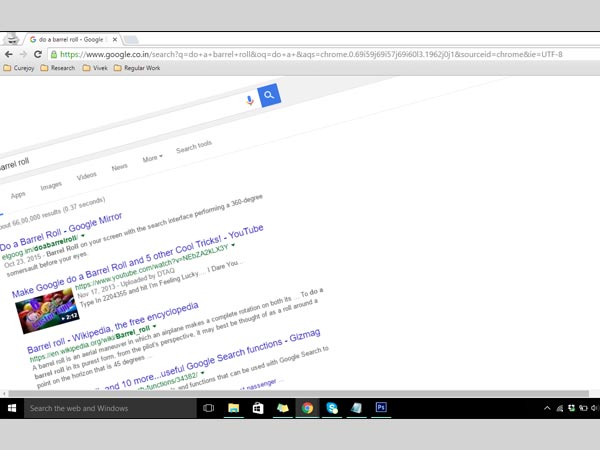Screen dimensions: 600x450
Task: Click the browser back arrow
Action: tap(9, 54)
